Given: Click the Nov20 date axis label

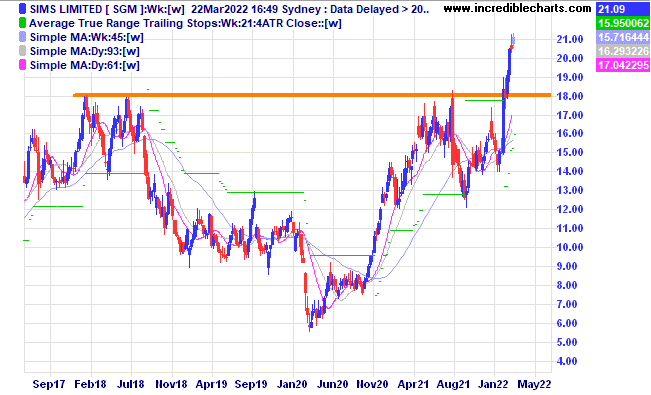Looking at the screenshot, I should (x=373, y=384).
